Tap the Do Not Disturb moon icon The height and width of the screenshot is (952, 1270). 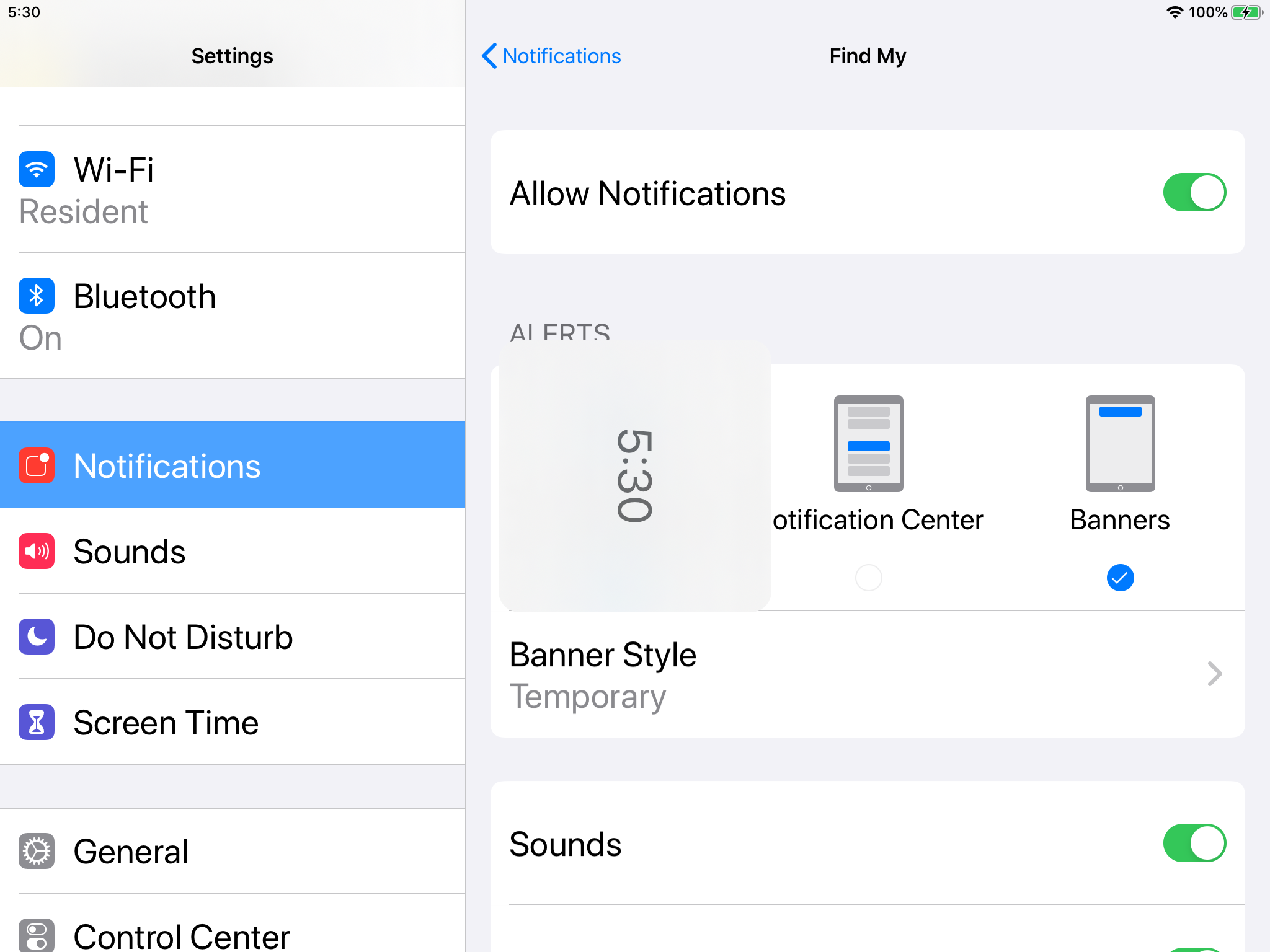tap(37, 637)
